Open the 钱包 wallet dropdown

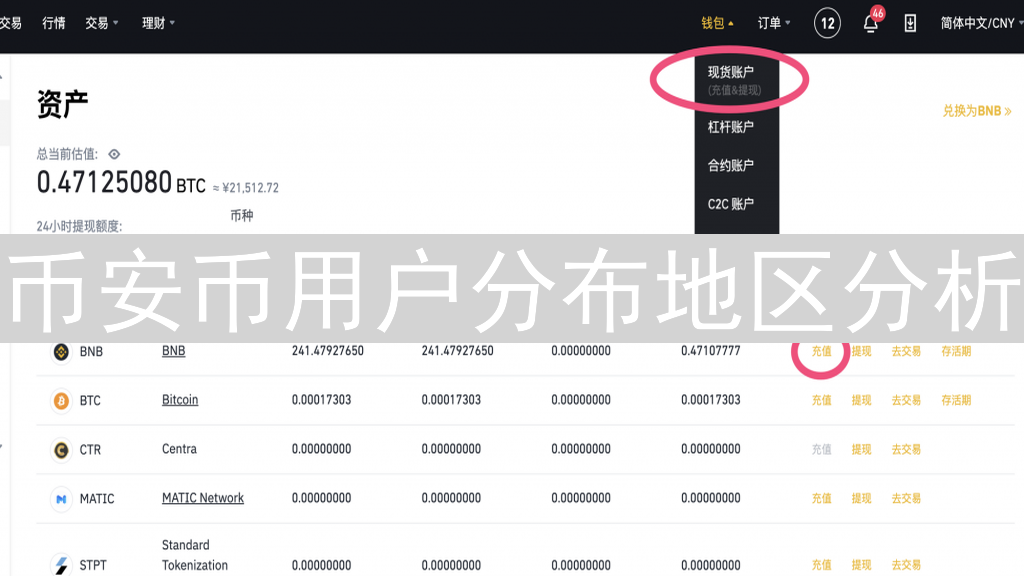point(717,24)
